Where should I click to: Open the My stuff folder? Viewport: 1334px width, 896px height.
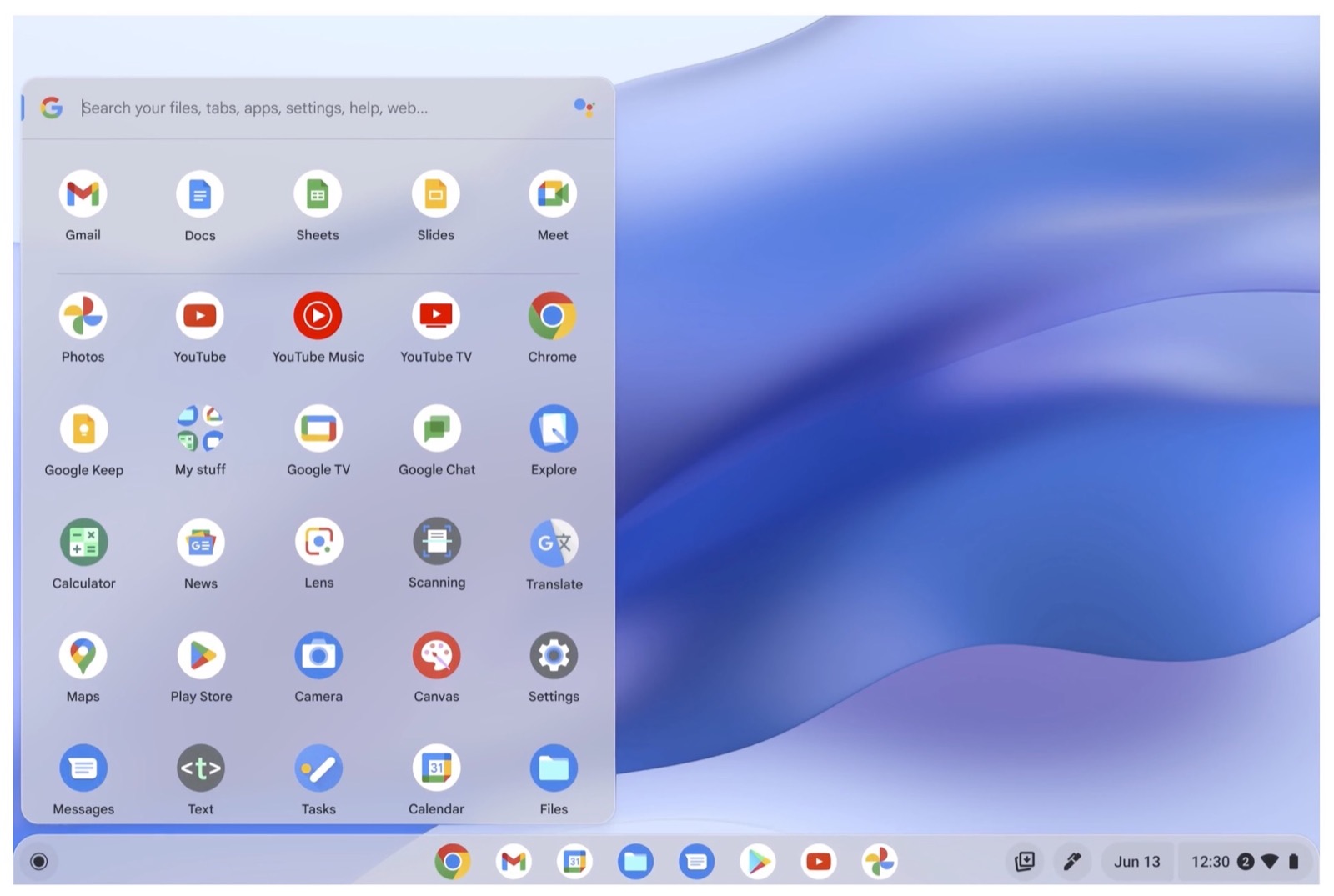point(200,428)
